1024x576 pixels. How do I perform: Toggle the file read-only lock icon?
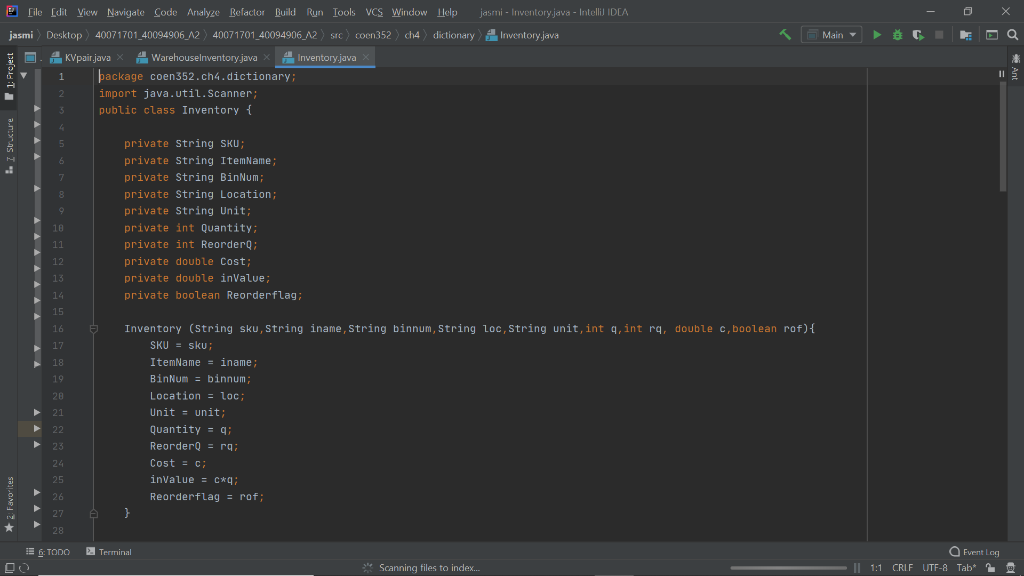tap(991, 568)
